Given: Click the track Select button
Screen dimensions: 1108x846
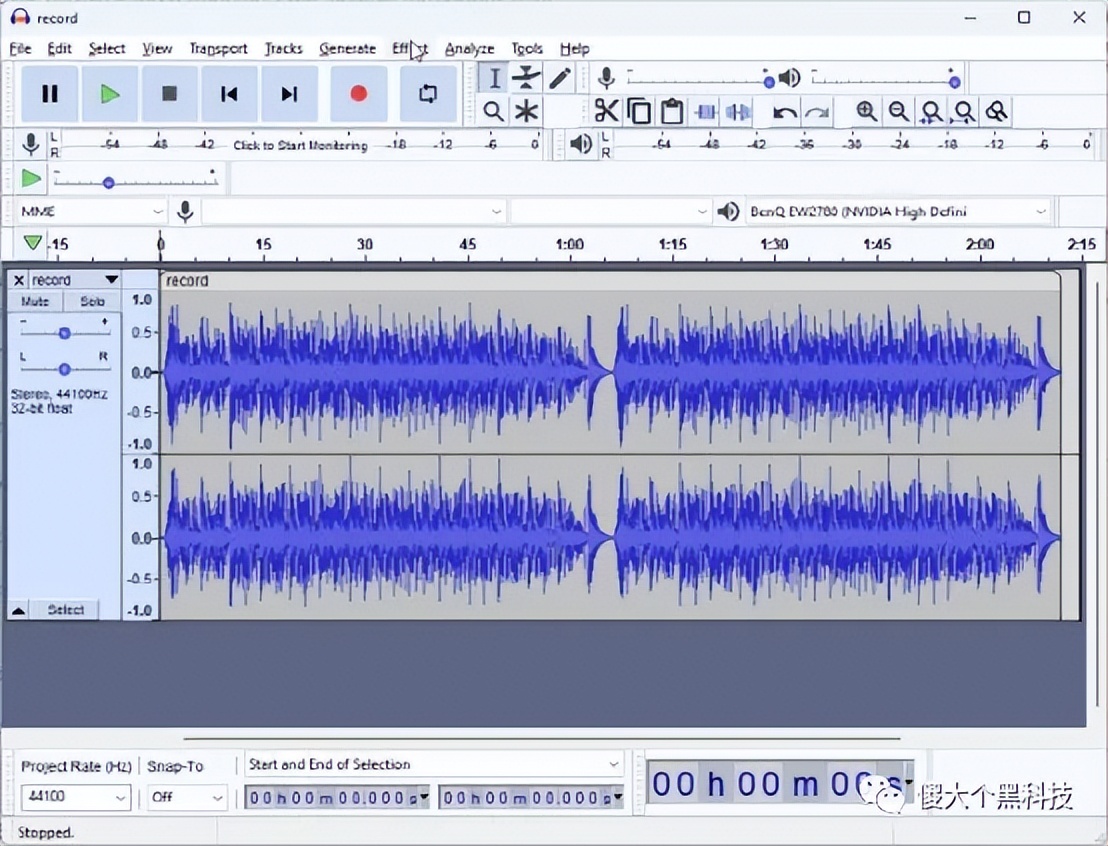Looking at the screenshot, I should 65,609.
